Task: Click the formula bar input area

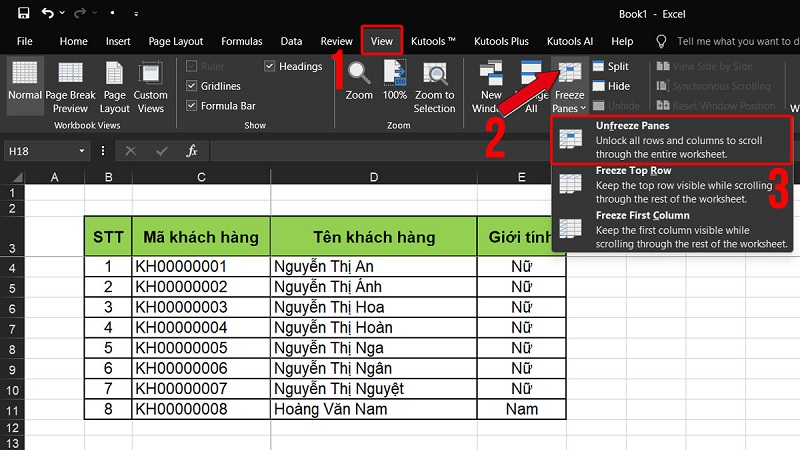Action: [x=380, y=151]
